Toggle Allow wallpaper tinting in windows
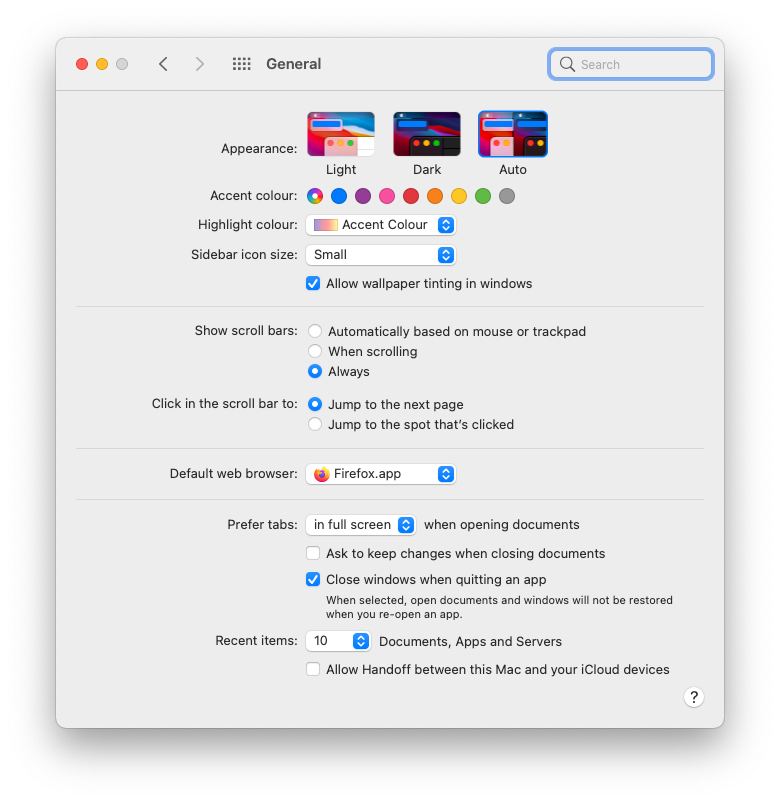Viewport: 780px width, 802px height. pos(313,283)
